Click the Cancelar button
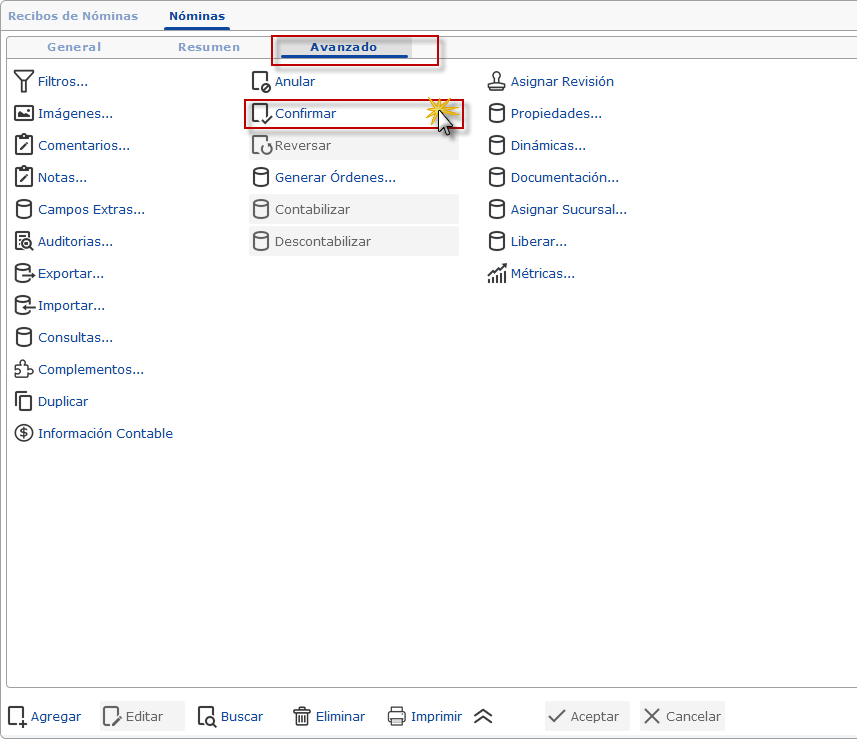Screen dimensions: 857x740 pyautogui.click(x=682, y=716)
